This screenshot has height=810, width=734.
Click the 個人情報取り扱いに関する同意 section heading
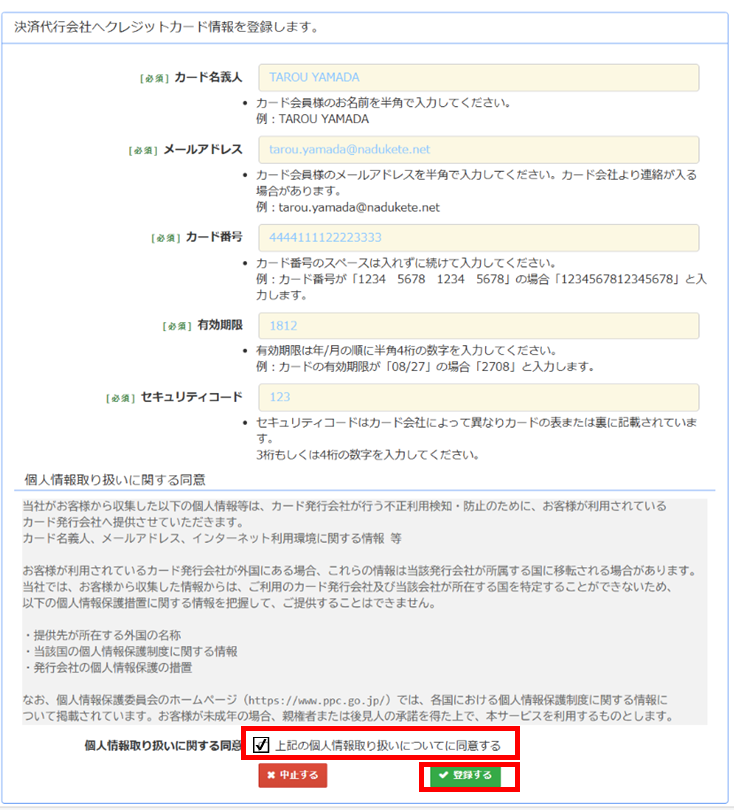pyautogui.click(x=114, y=480)
